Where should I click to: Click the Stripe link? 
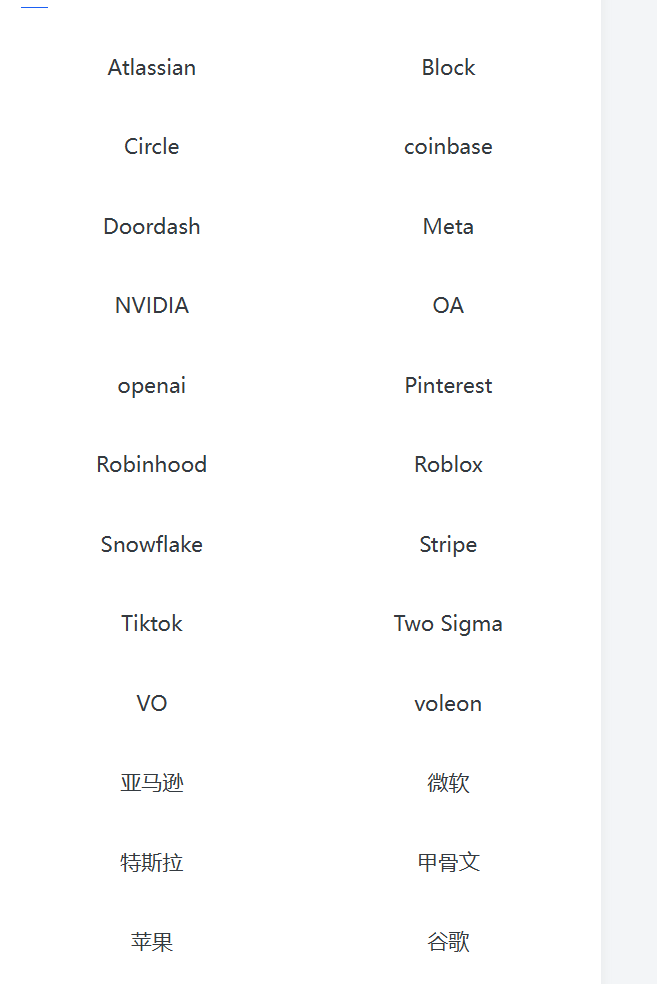click(x=448, y=545)
